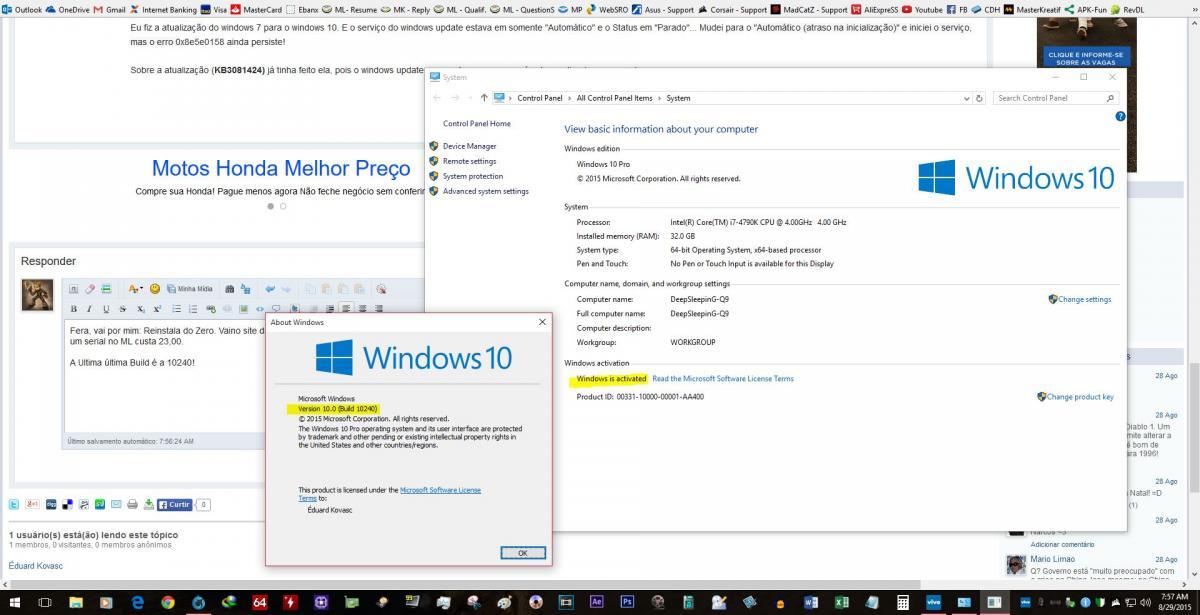The width and height of the screenshot is (1200, 615).
Task: Open Internet Banking bookmark
Action: [163, 9]
